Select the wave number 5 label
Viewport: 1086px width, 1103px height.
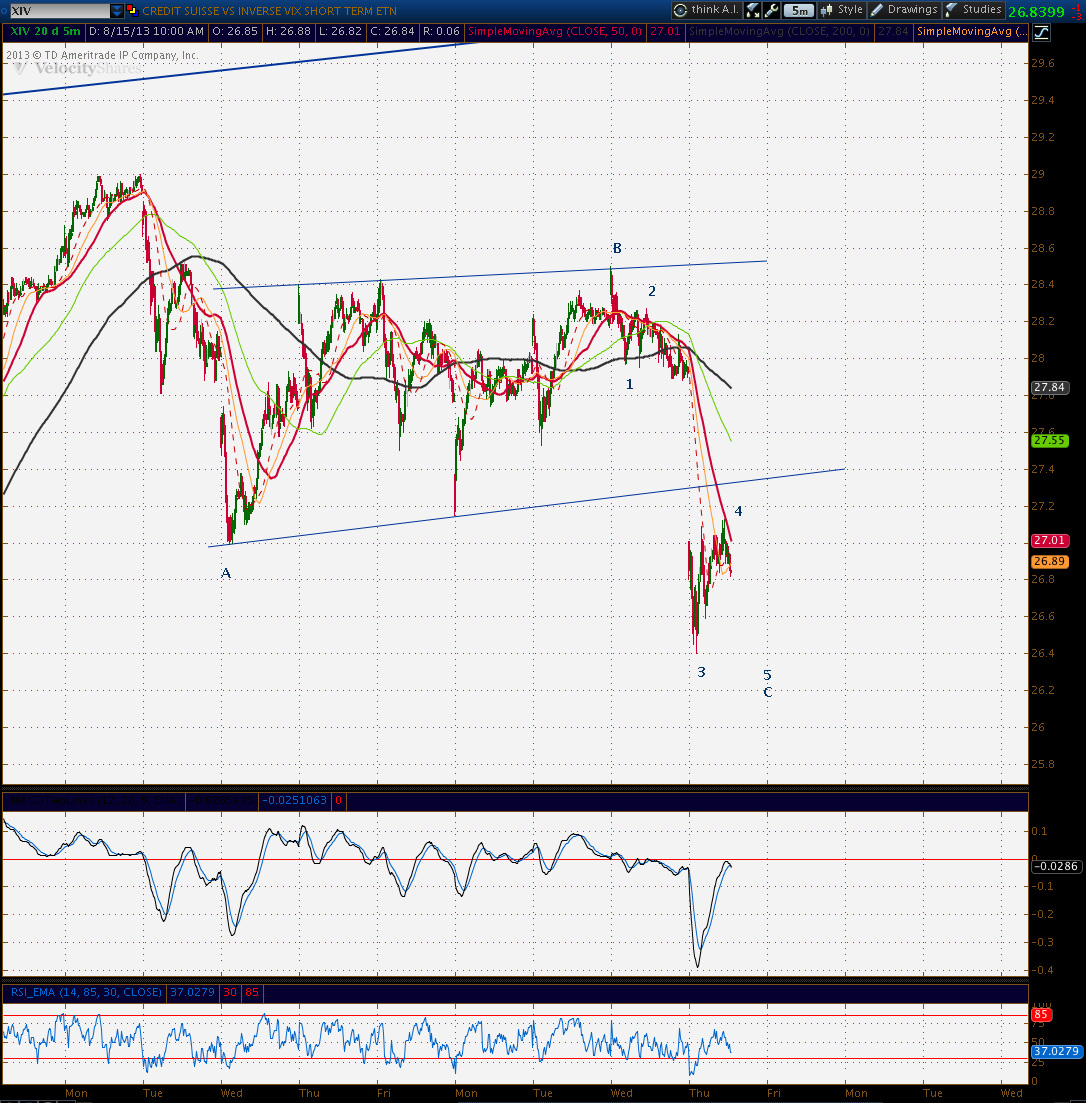[767, 675]
